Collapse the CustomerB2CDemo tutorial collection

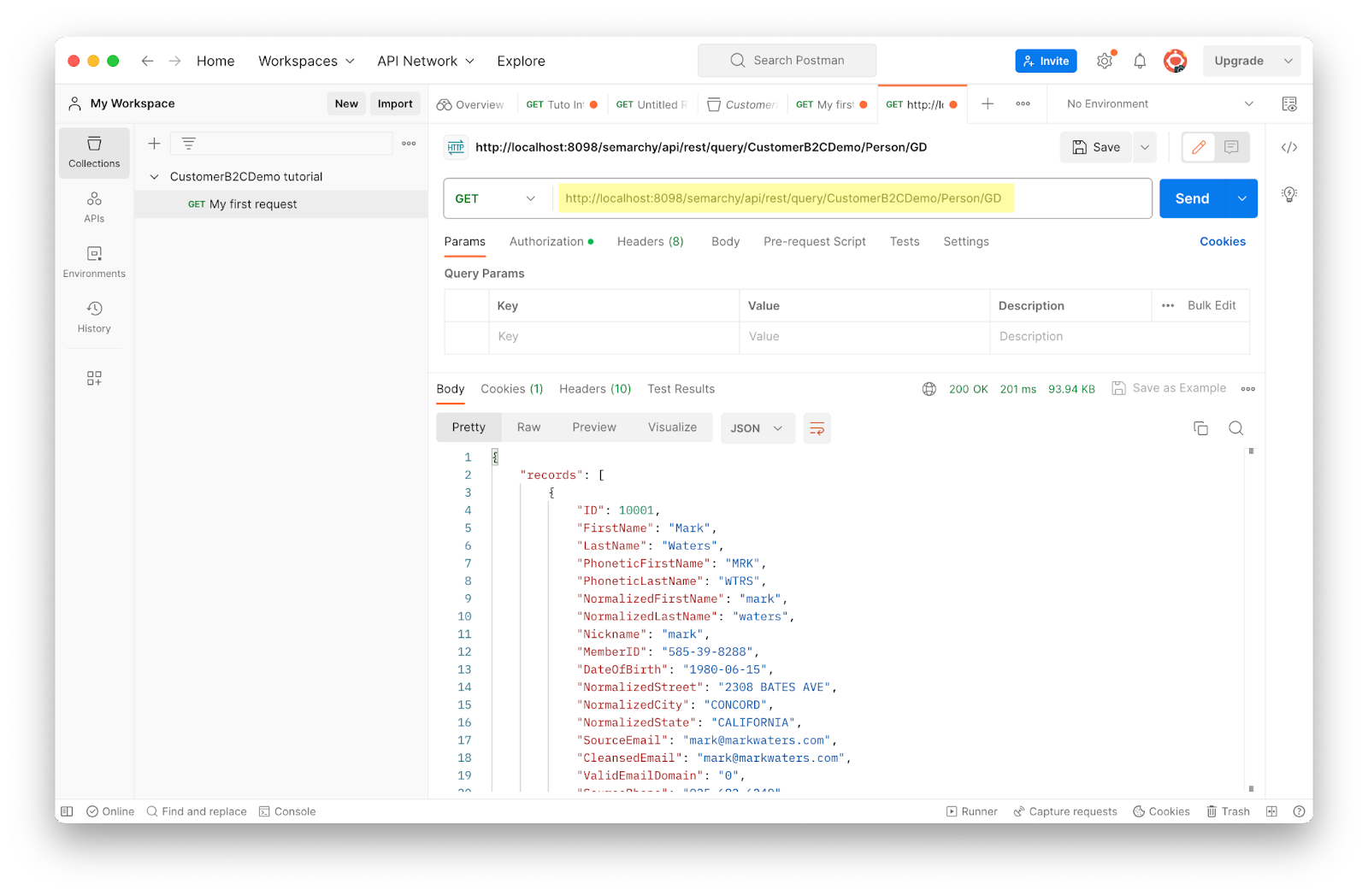point(155,177)
